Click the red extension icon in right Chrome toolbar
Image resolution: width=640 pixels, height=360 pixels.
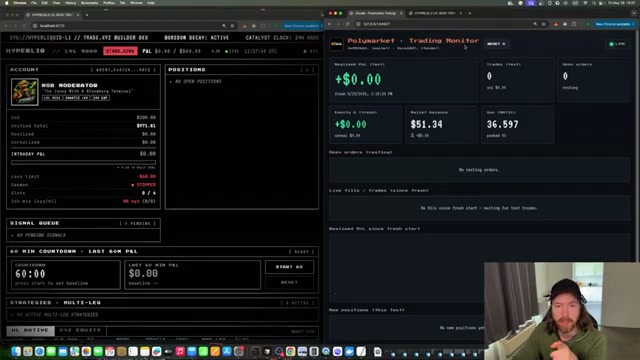556,24
